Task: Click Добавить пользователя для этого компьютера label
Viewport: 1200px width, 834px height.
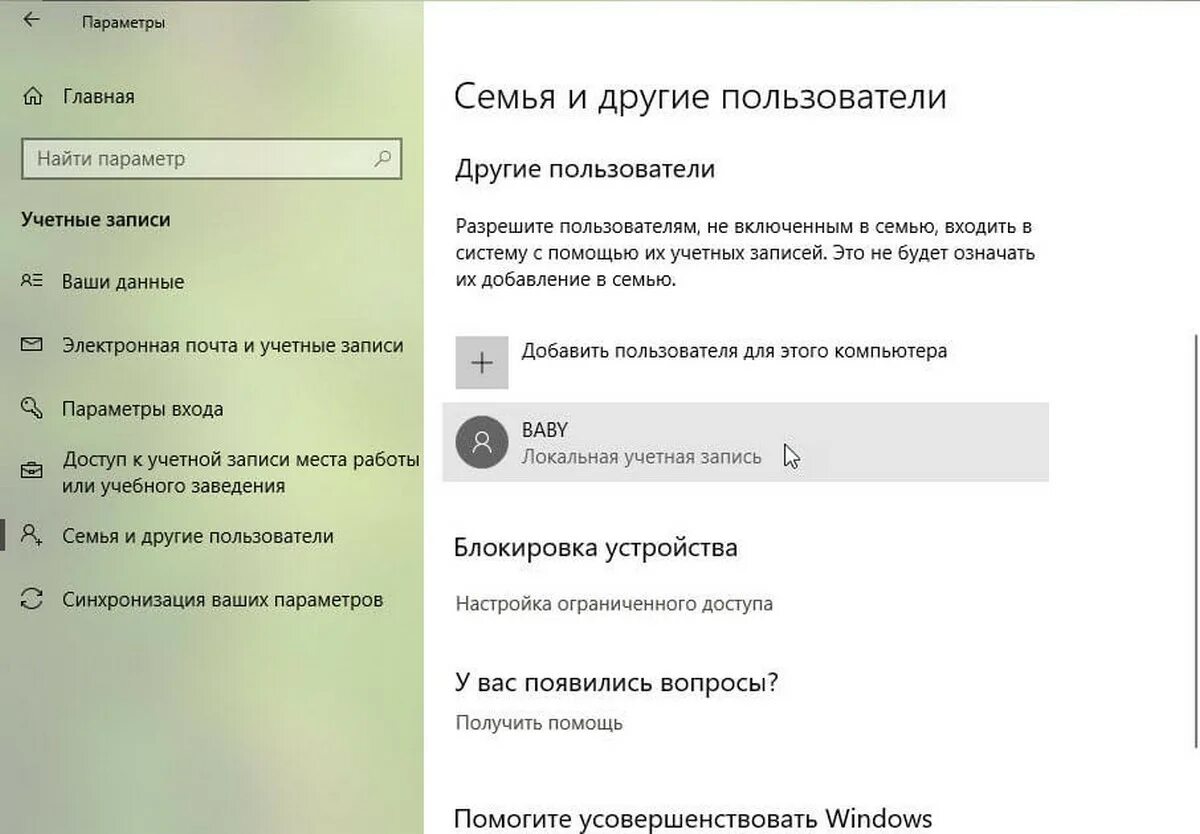Action: [734, 351]
